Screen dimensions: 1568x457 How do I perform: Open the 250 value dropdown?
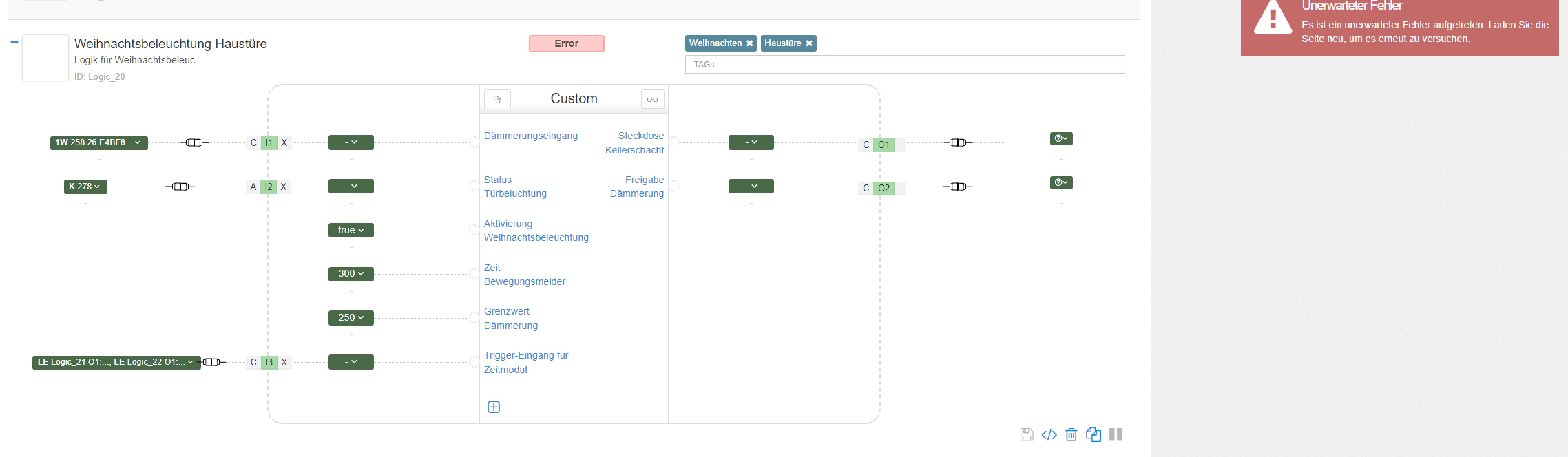tap(351, 318)
